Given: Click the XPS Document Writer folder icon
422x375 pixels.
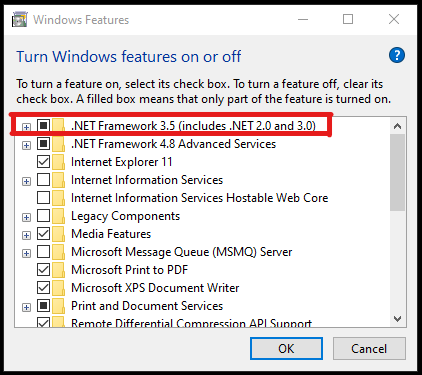Looking at the screenshot, I should [x=58, y=288].
